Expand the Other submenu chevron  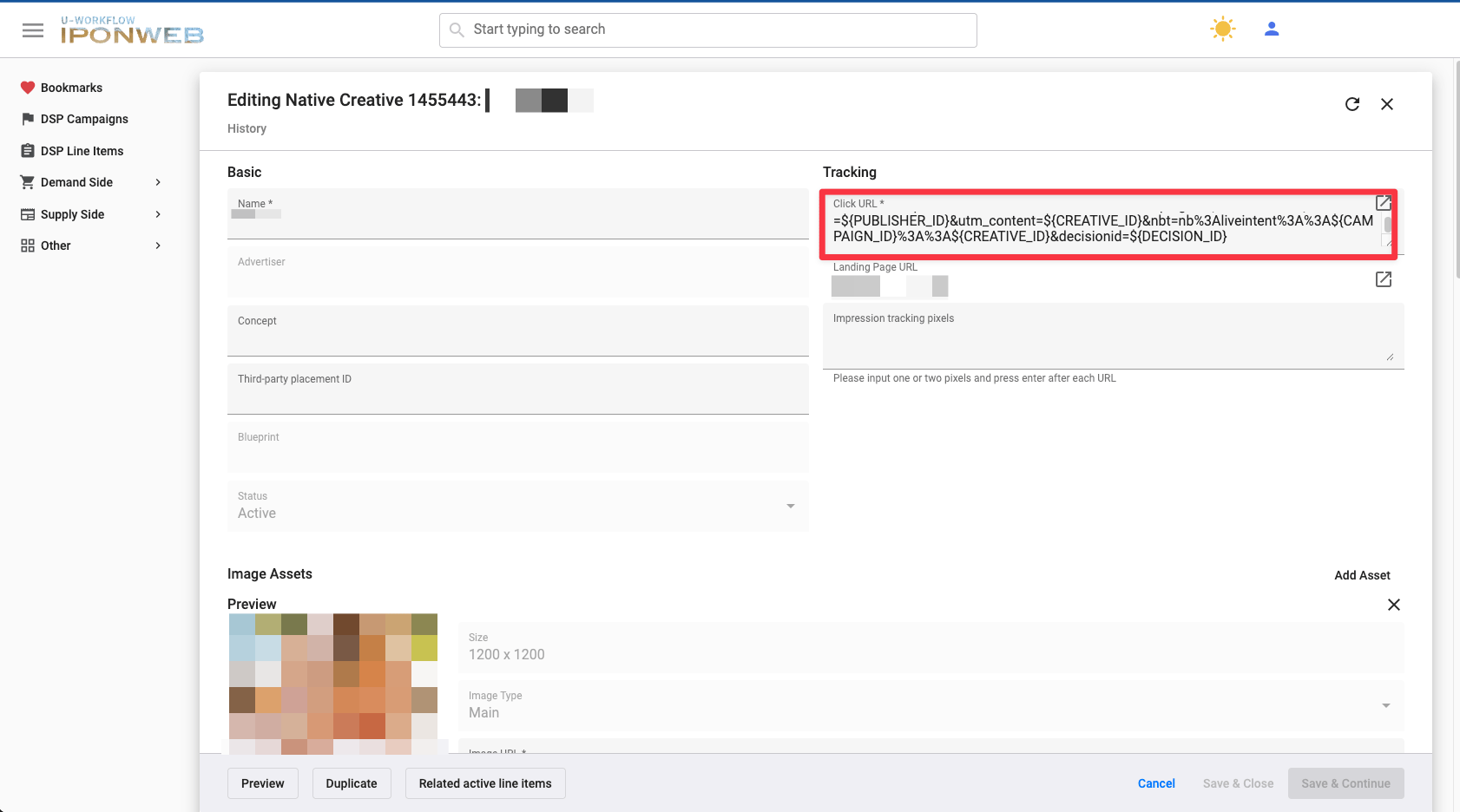[158, 246]
